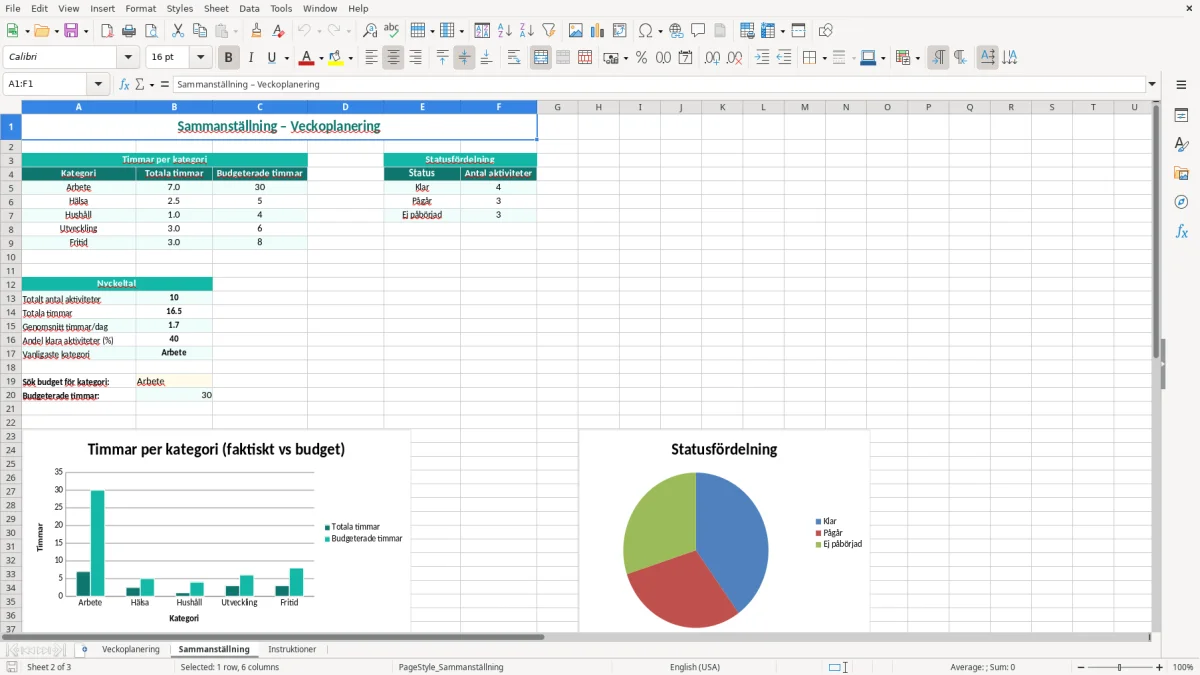Apply the red font color swatch
The image size is (1200, 675).
[307, 58]
